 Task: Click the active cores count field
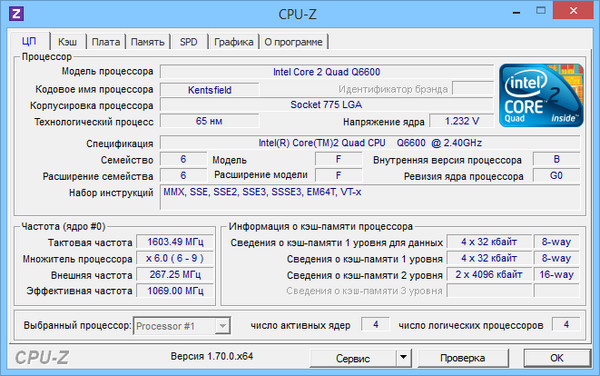coord(376,325)
